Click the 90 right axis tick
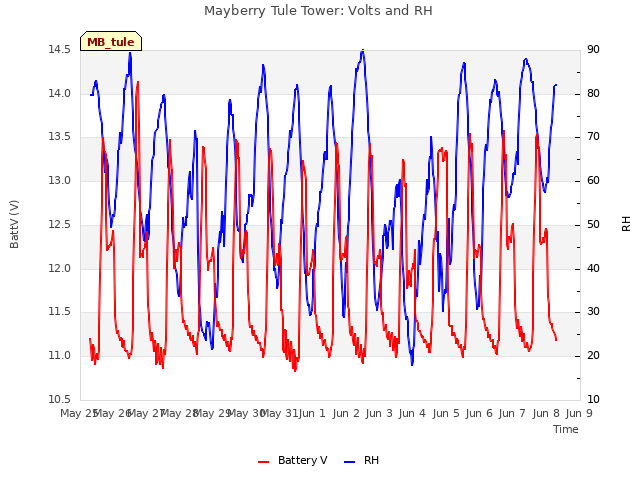 593,49
